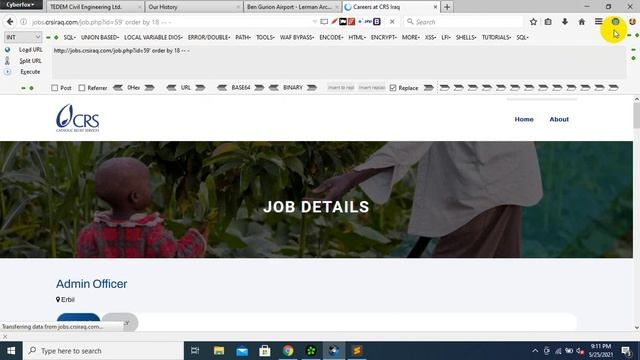Viewport: 640px width, 360px height.
Task: Click the CRS logo
Action: (78, 118)
